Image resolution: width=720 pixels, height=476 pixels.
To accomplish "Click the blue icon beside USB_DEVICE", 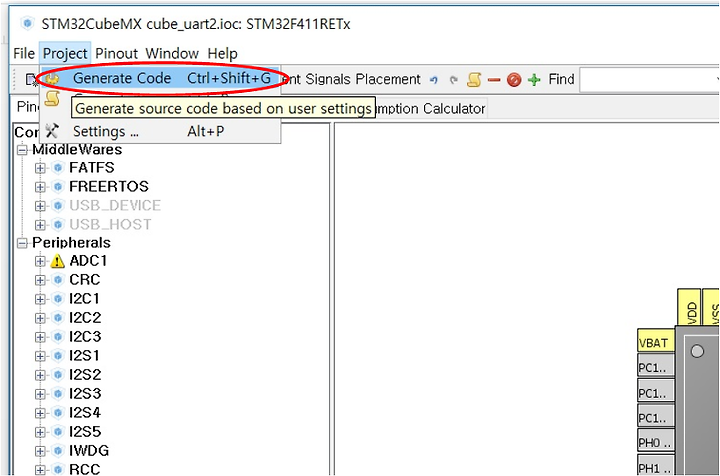I will coord(57,206).
